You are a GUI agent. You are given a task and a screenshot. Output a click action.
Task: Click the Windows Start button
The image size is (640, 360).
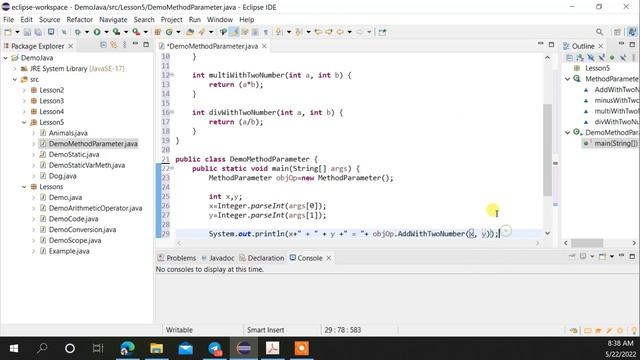pyautogui.click(x=13, y=348)
